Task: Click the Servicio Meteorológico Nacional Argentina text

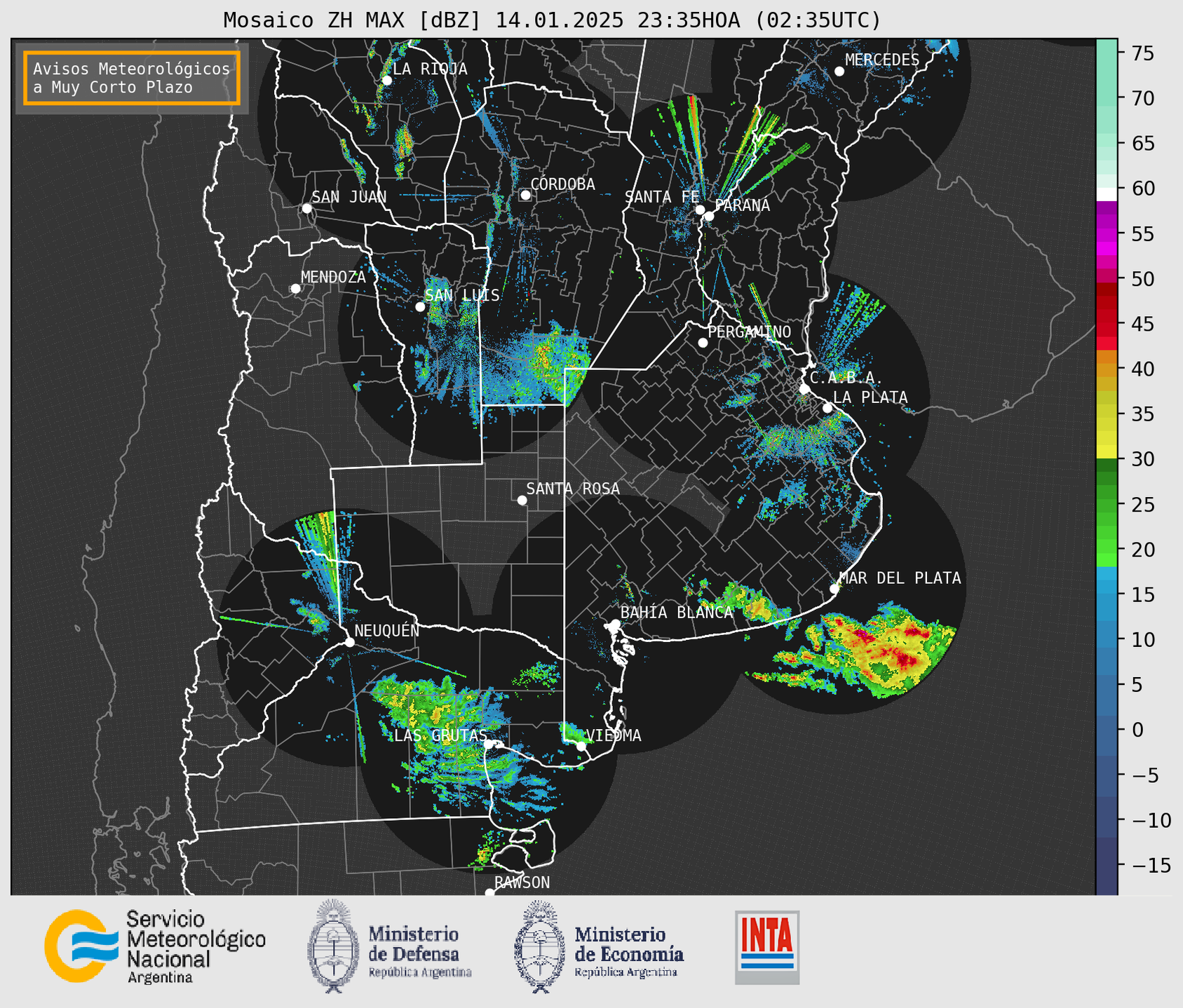Action: pyautogui.click(x=196, y=947)
